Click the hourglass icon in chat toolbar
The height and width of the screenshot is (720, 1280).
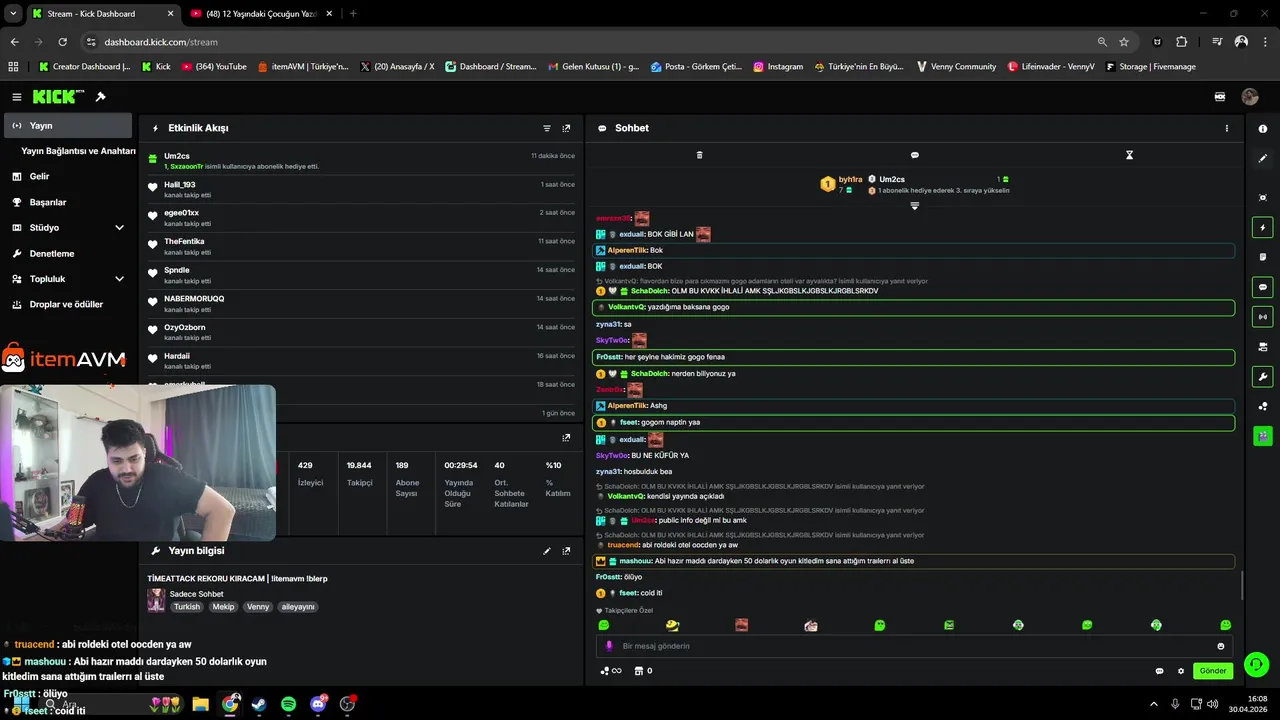[1129, 155]
